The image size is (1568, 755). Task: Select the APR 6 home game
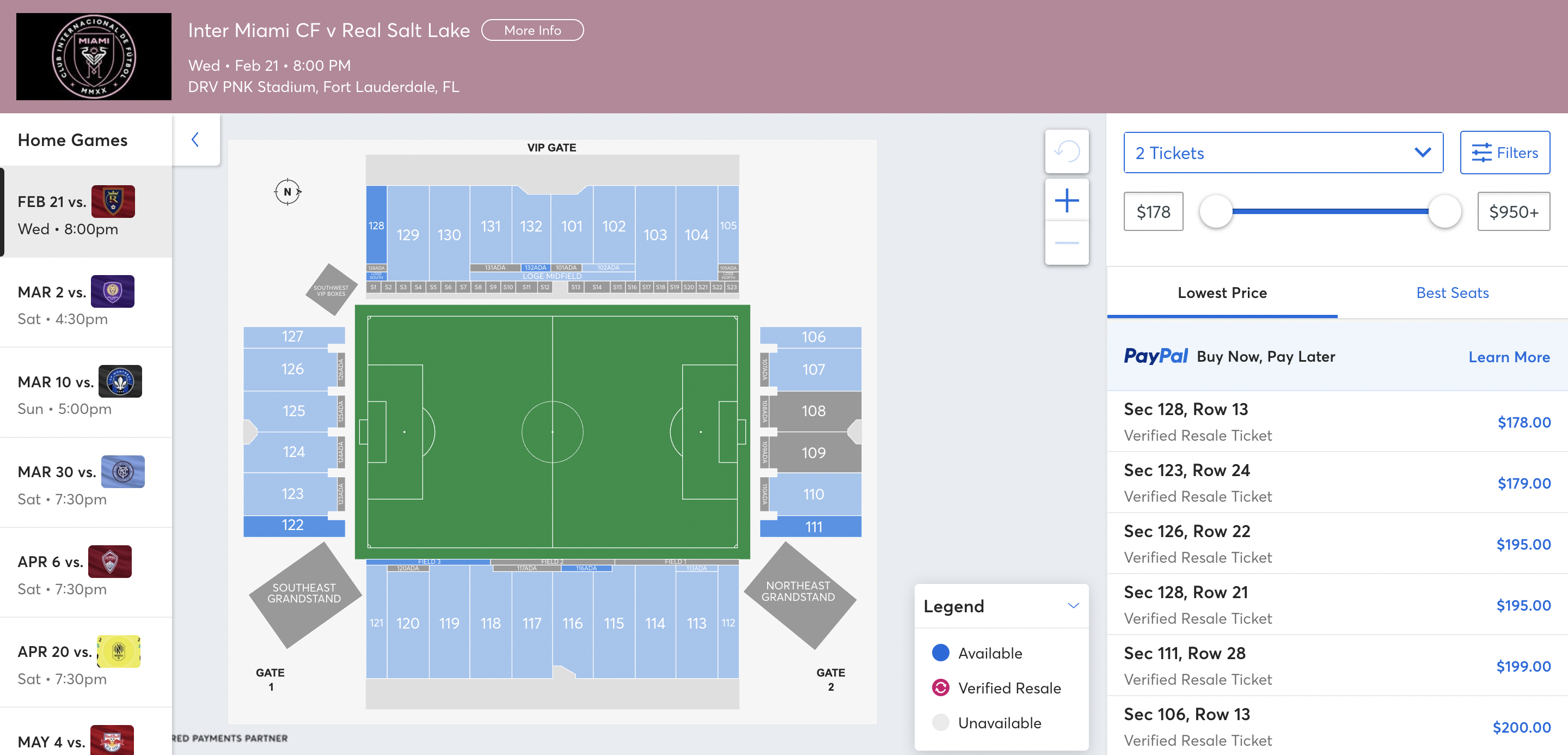click(86, 573)
